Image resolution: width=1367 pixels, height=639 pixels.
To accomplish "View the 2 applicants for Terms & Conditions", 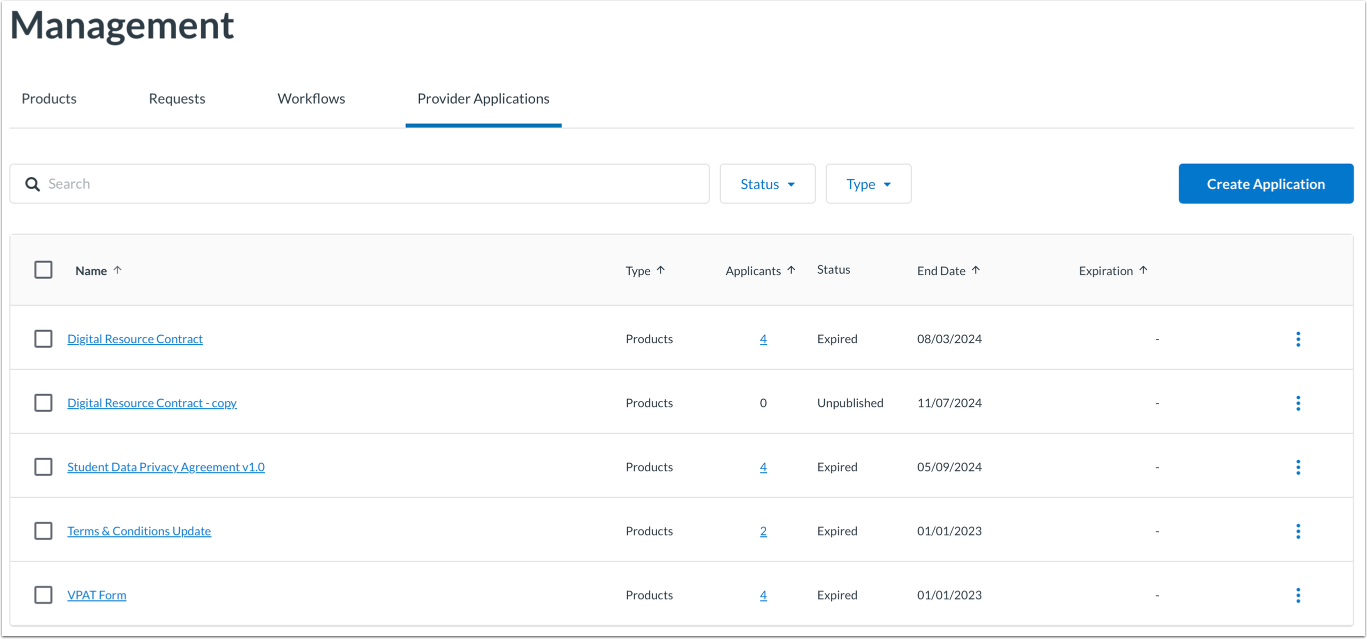I will pos(763,531).
